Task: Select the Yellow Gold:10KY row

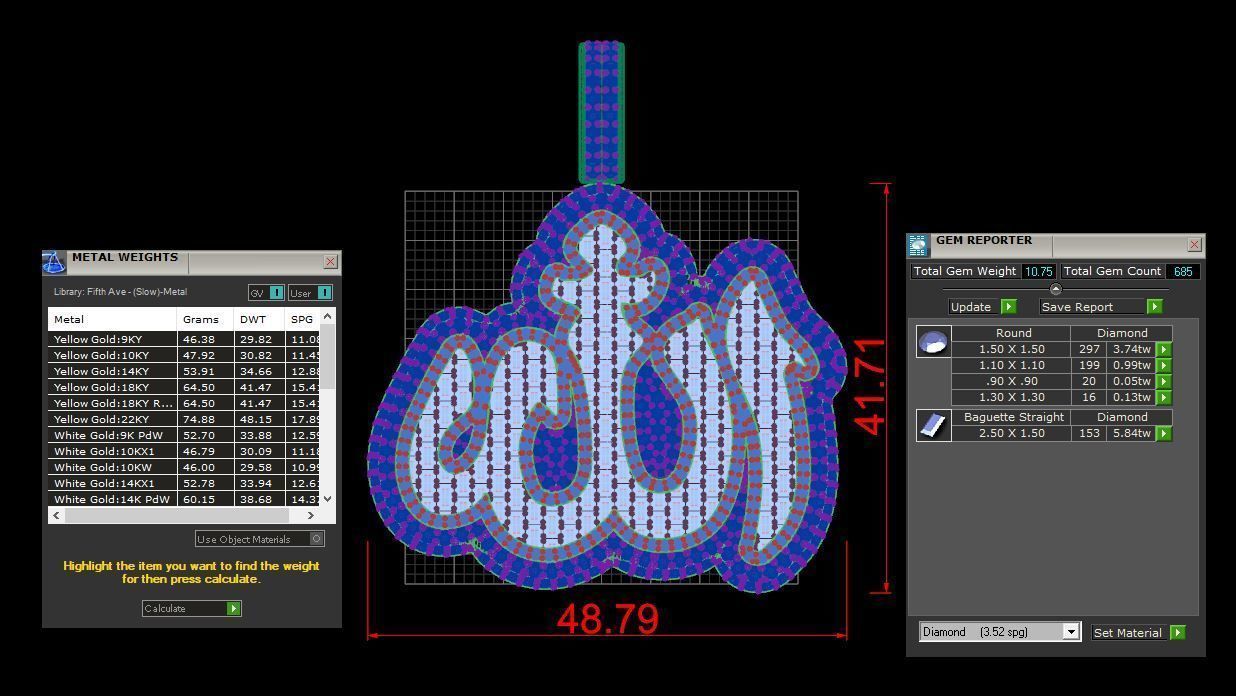Action: (184, 355)
